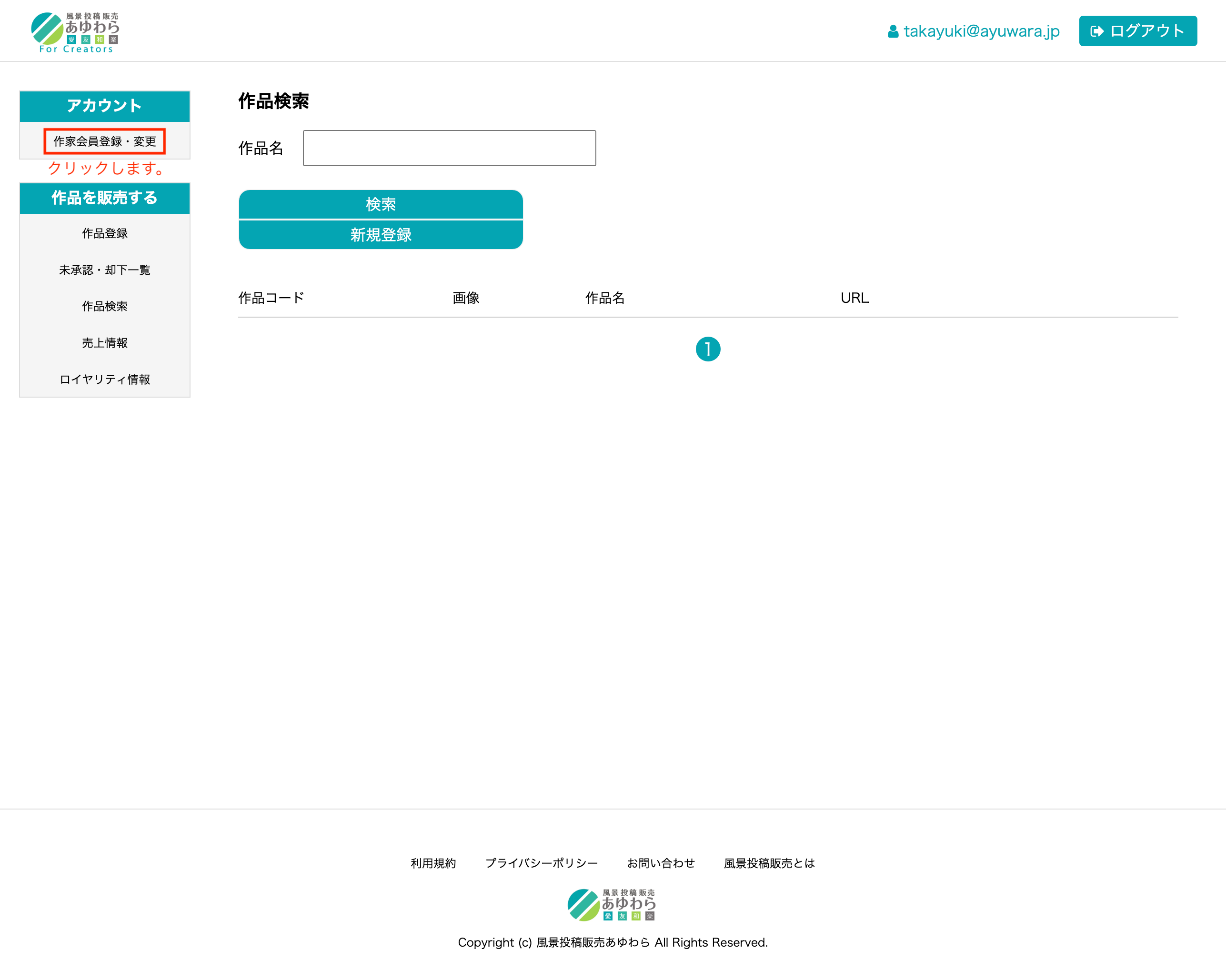Image resolution: width=1226 pixels, height=980 pixels.
Task: Open the 風景投稿販売とは footer link
Action: (x=769, y=863)
